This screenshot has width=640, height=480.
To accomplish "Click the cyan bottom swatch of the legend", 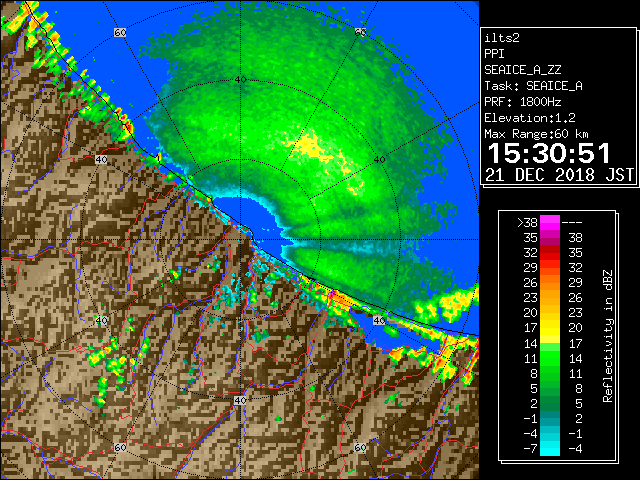I will 550,448.
